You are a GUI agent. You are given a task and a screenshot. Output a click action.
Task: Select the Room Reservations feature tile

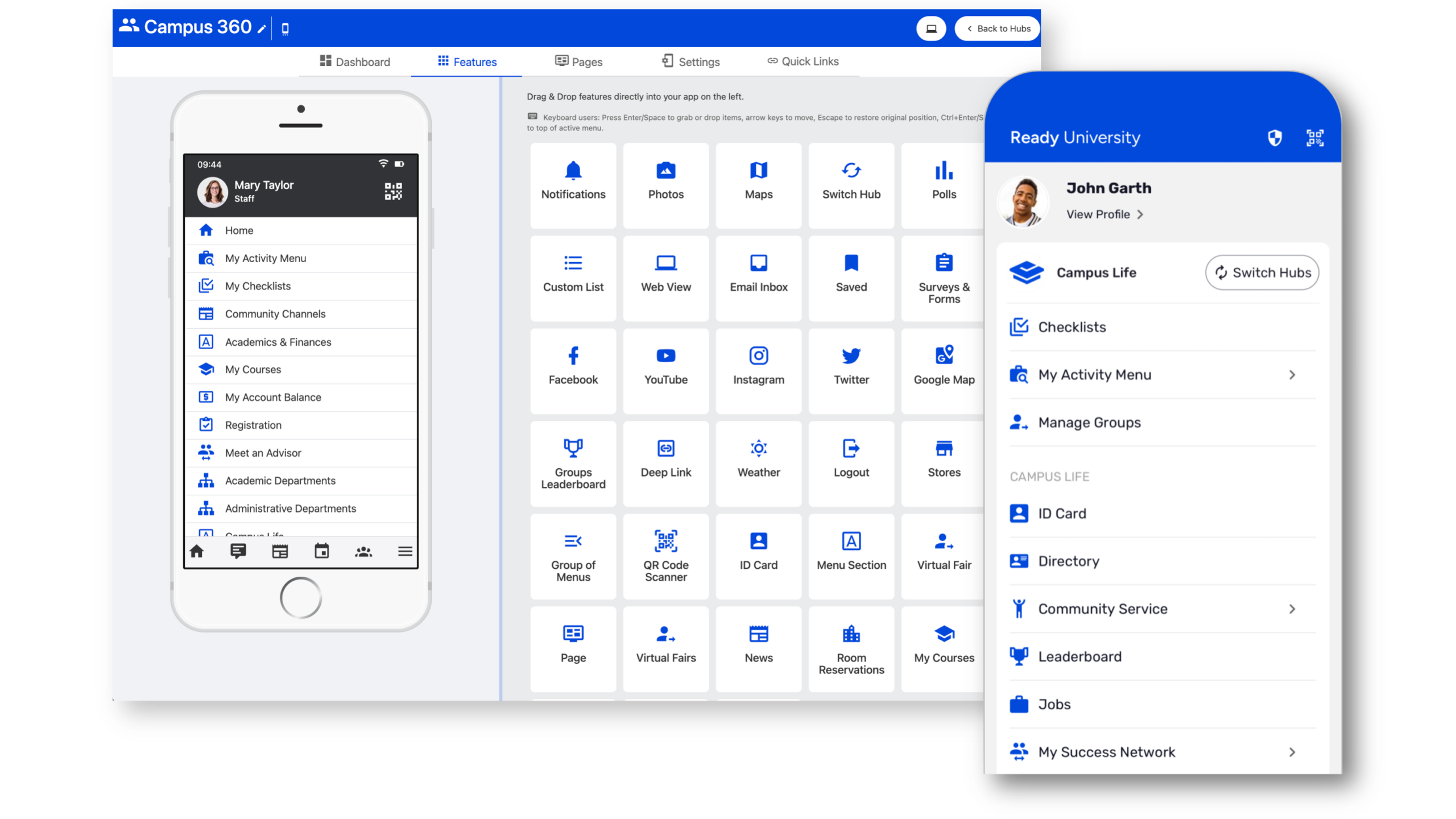click(x=851, y=649)
